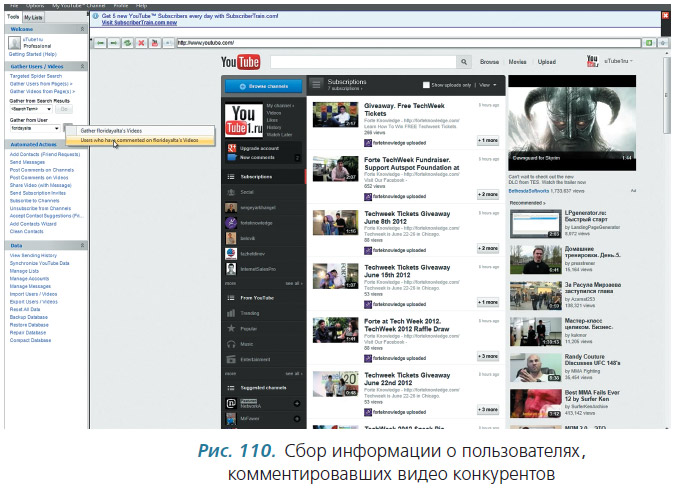Click +2 more under Forte TechWeek Fundraiser
Image resolution: width=677 pixels, height=489 pixels.
click(x=488, y=194)
